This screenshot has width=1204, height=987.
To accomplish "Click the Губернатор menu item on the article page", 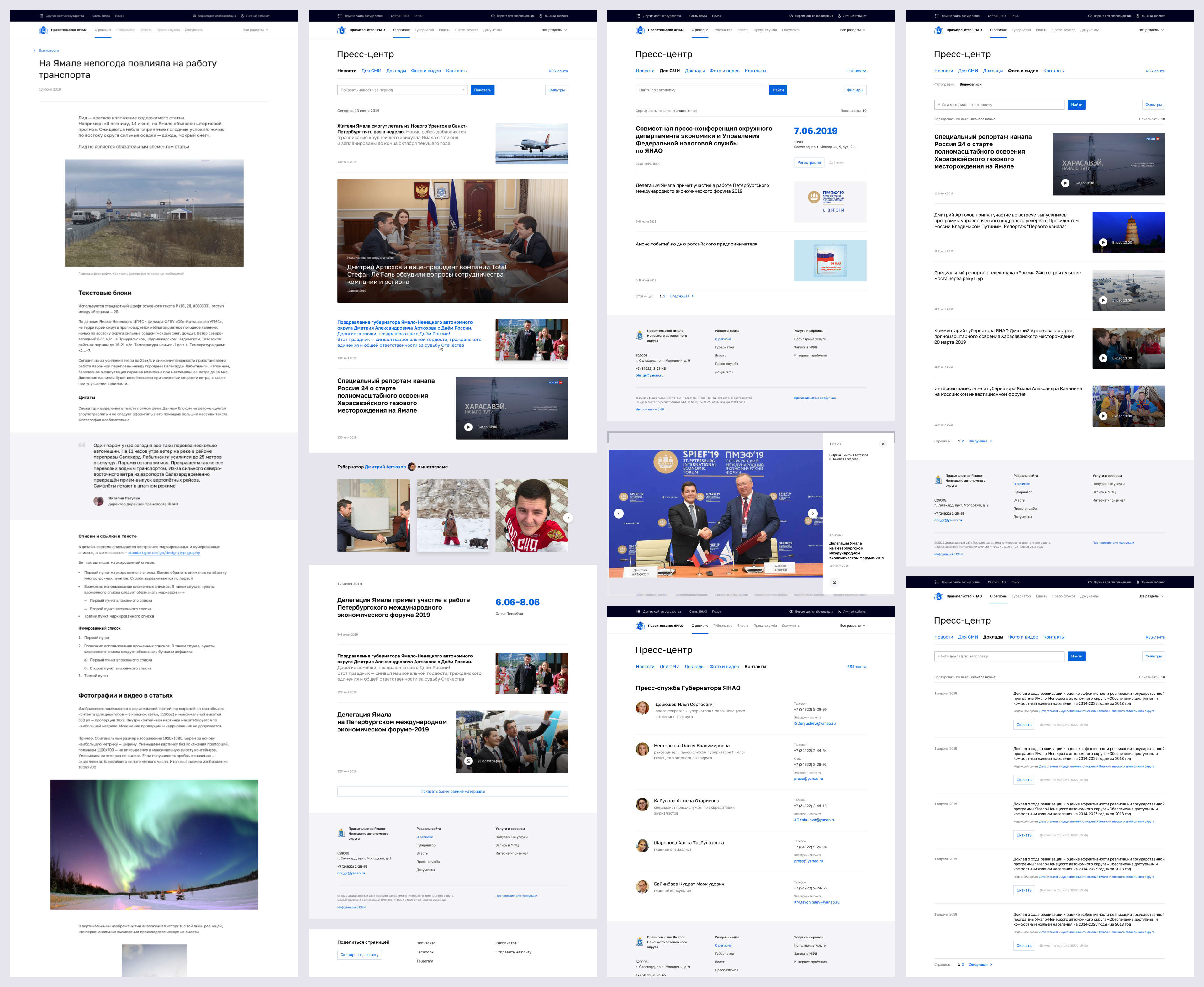I will coord(126,30).
